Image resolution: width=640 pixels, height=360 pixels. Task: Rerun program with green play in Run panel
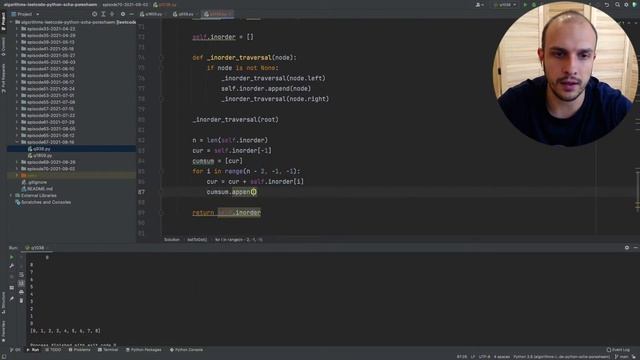click(11, 257)
